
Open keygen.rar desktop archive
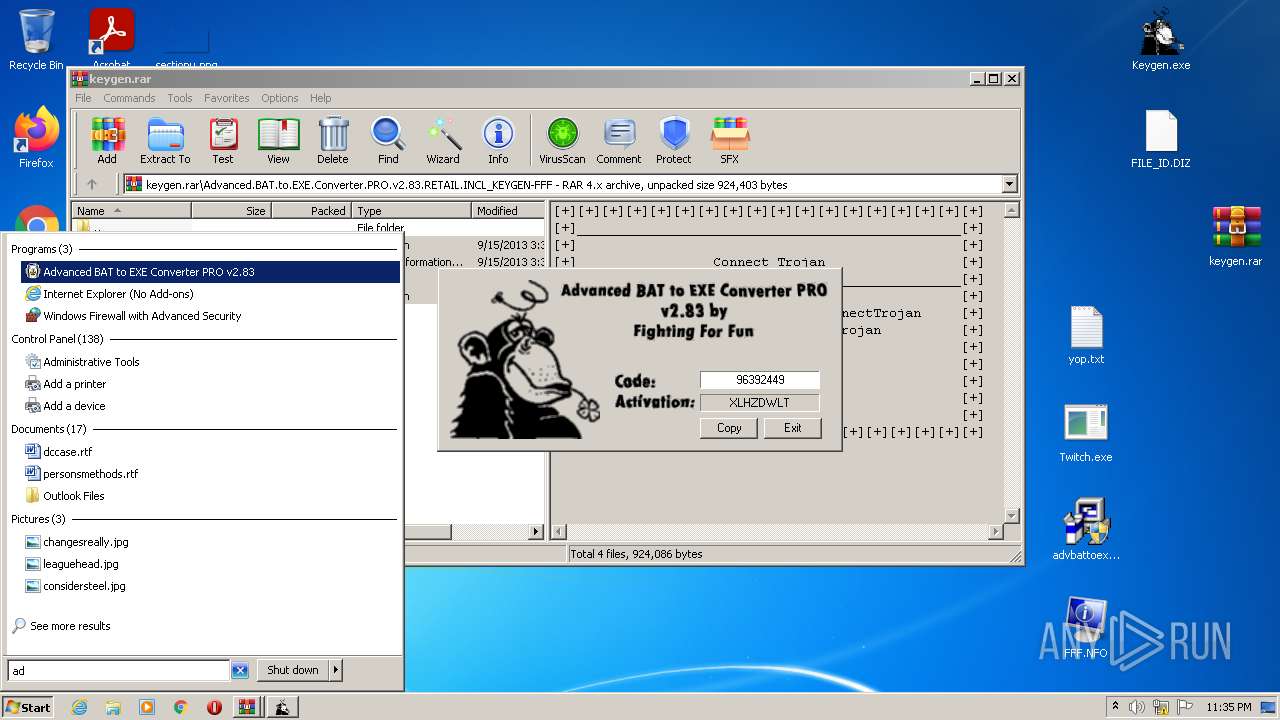1236,236
